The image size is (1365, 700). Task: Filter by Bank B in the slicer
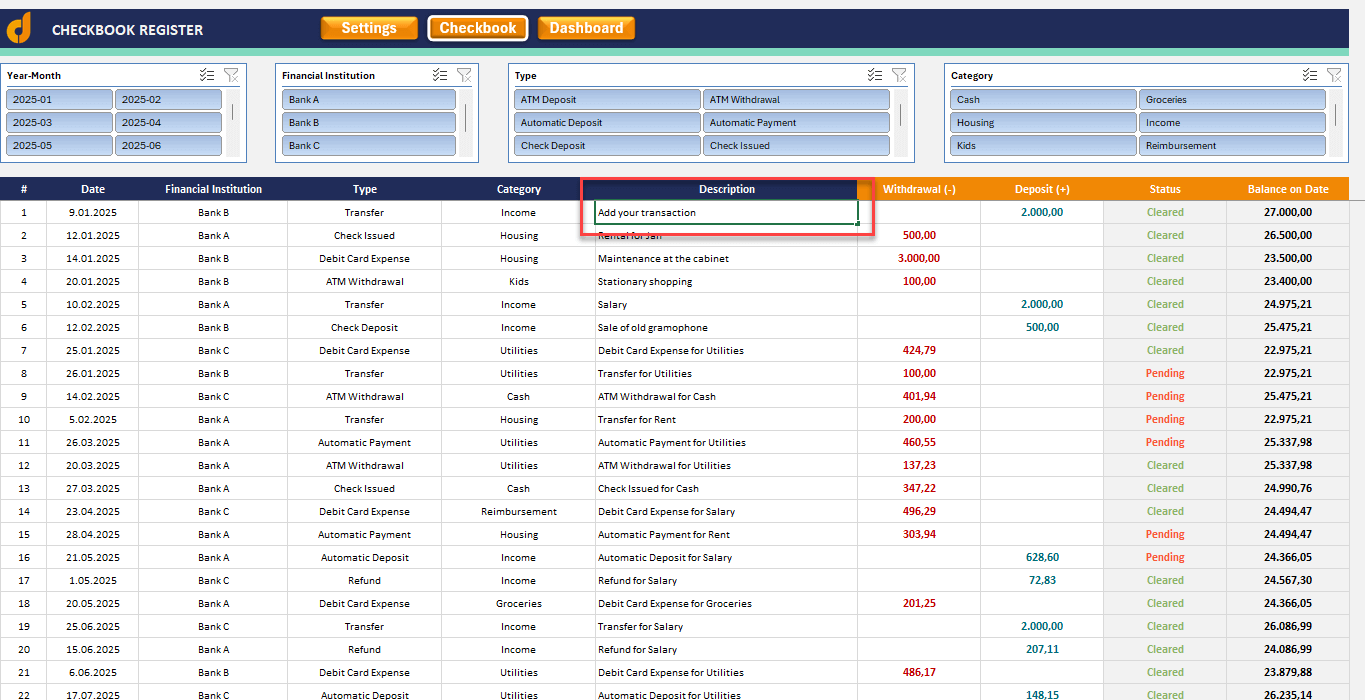369,122
